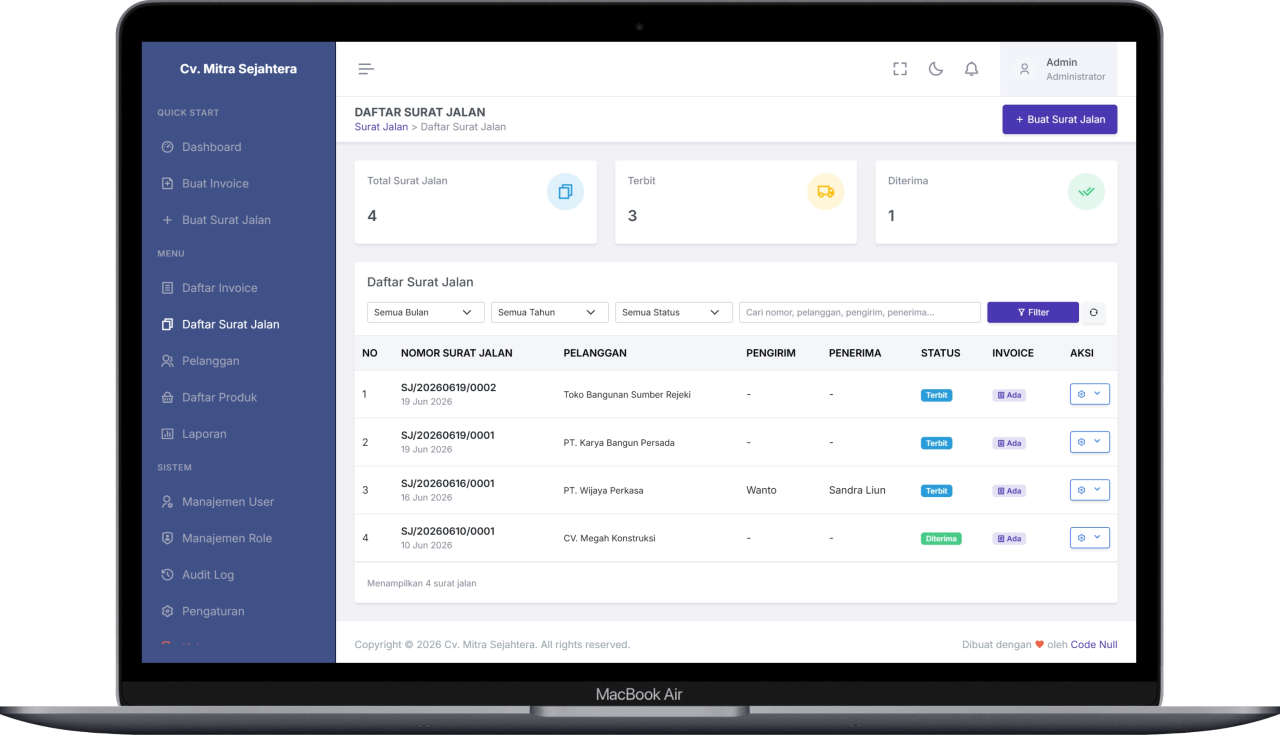The image size is (1280, 735).
Task: Click the Surat Jalan breadcrumb link
Action: (x=381, y=127)
